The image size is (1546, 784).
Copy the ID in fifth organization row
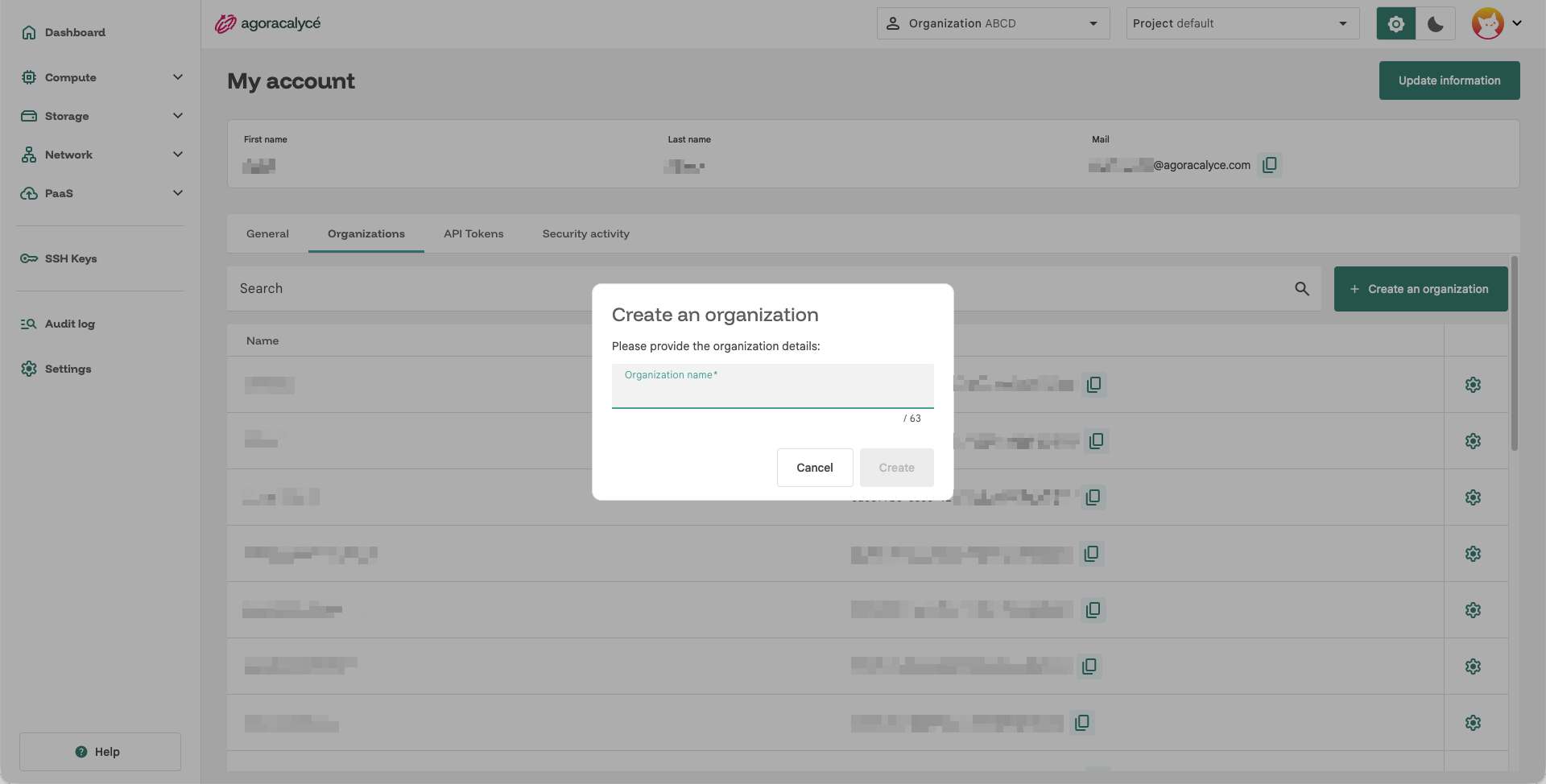1093,610
